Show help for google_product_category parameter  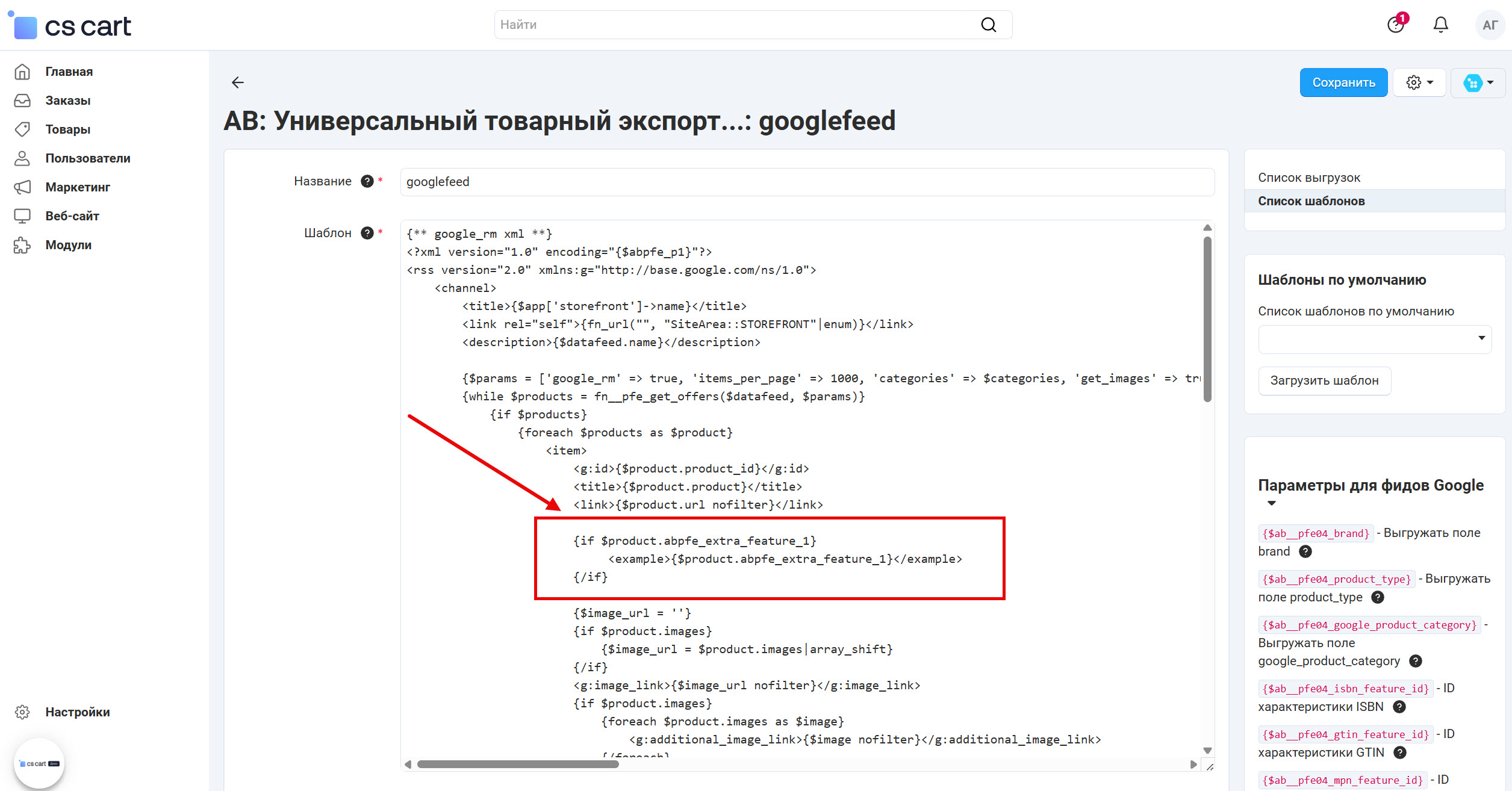pos(1416,661)
